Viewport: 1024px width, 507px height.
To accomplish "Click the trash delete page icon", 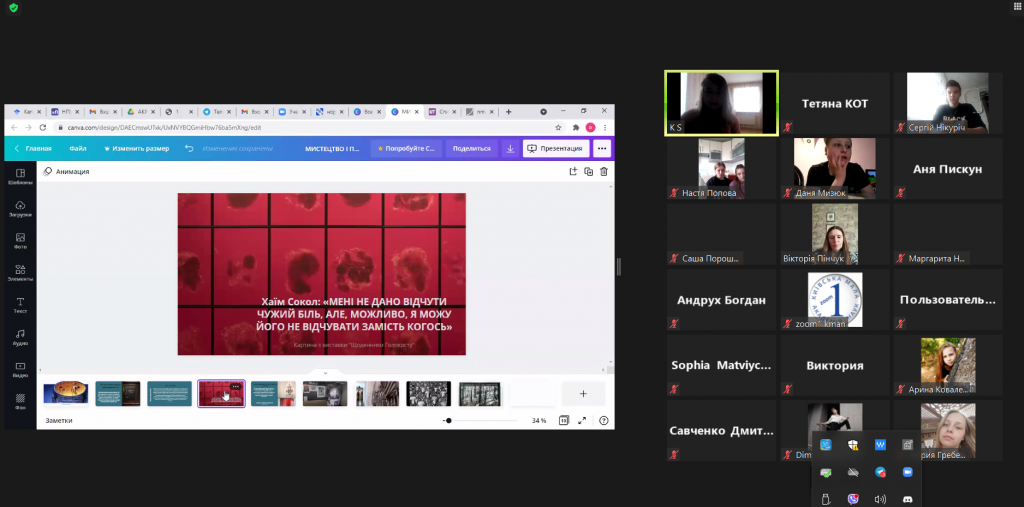I will [x=603, y=171].
